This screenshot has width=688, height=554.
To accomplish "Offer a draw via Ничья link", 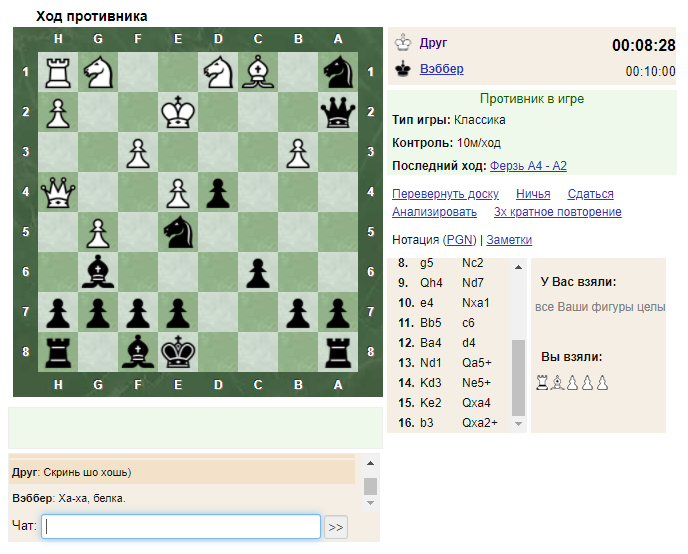I will 533,194.
